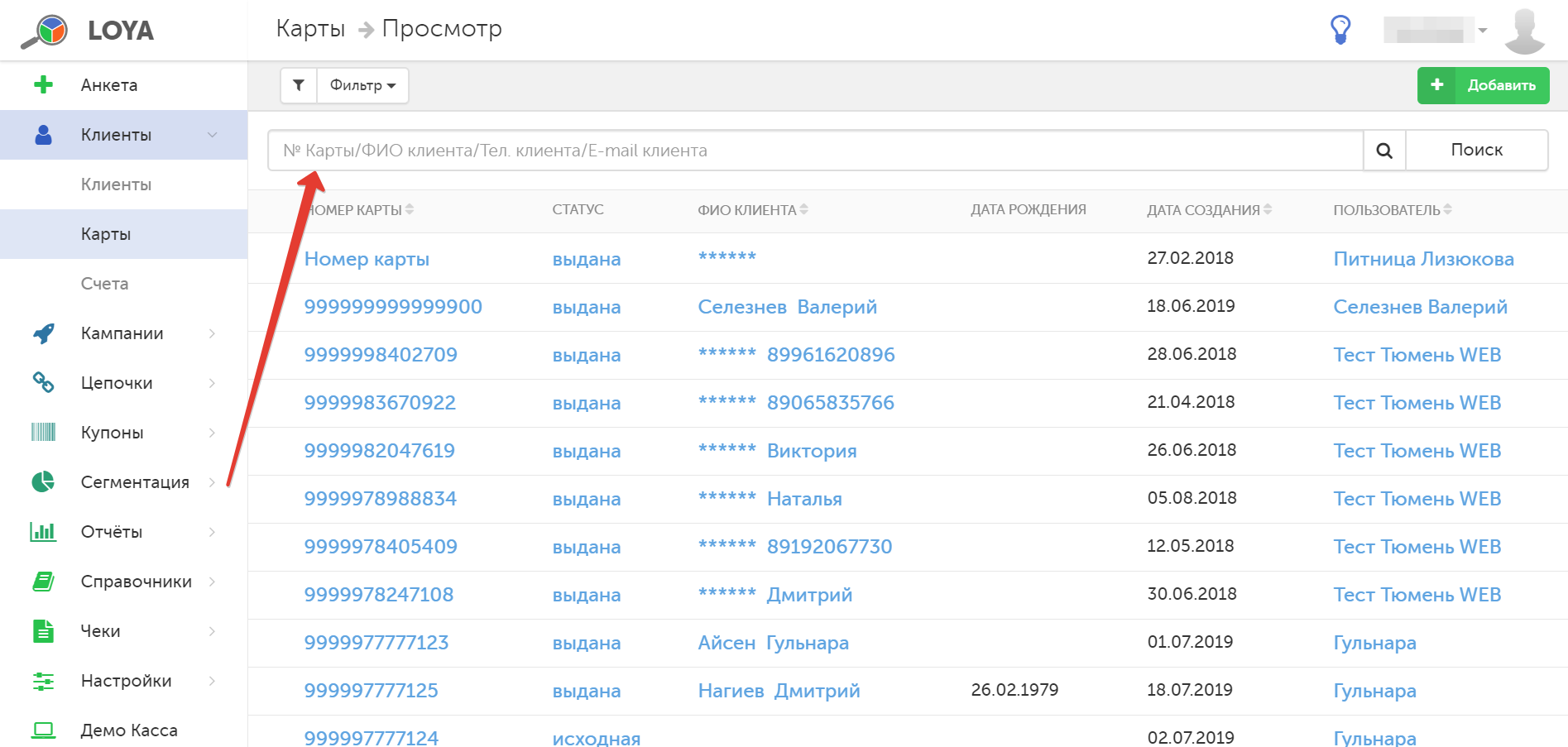Click Тест Тюмень WEB in card 9999978247108 row
This screenshot has width=1568, height=747.
tap(1417, 595)
